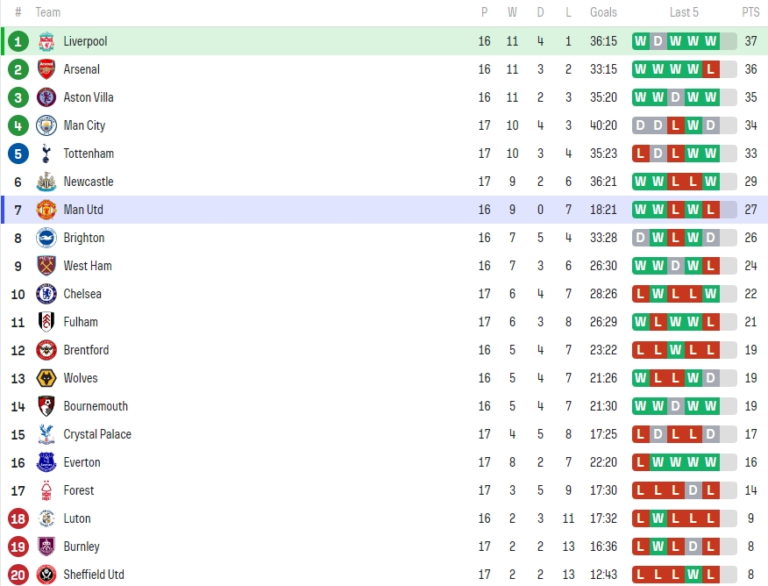Image resolution: width=768 pixels, height=586 pixels.
Task: Click the Team column header
Action: pyautogui.click(x=48, y=12)
